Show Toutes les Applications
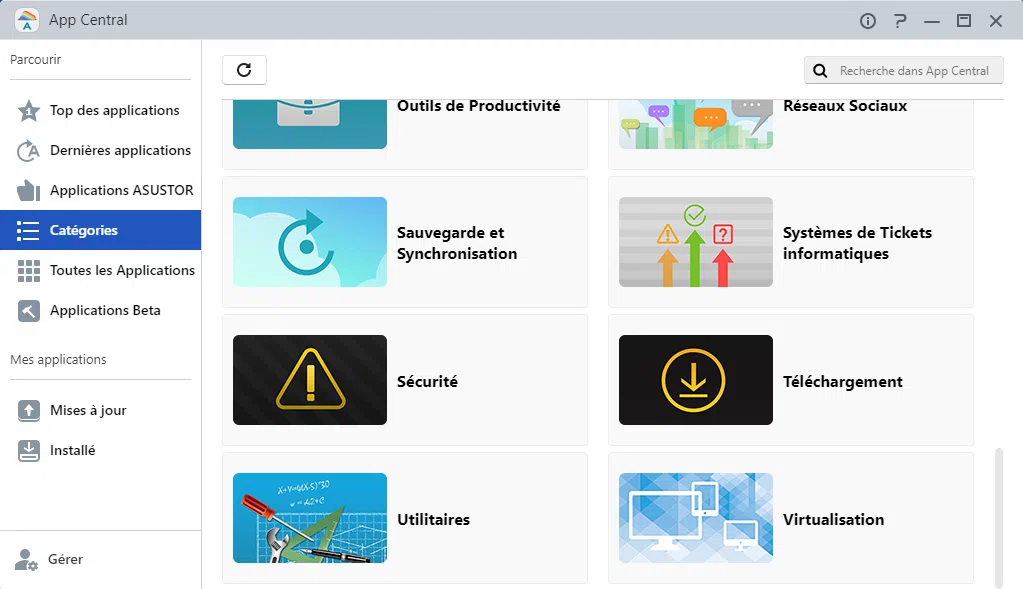1023x589 pixels. 100,270
